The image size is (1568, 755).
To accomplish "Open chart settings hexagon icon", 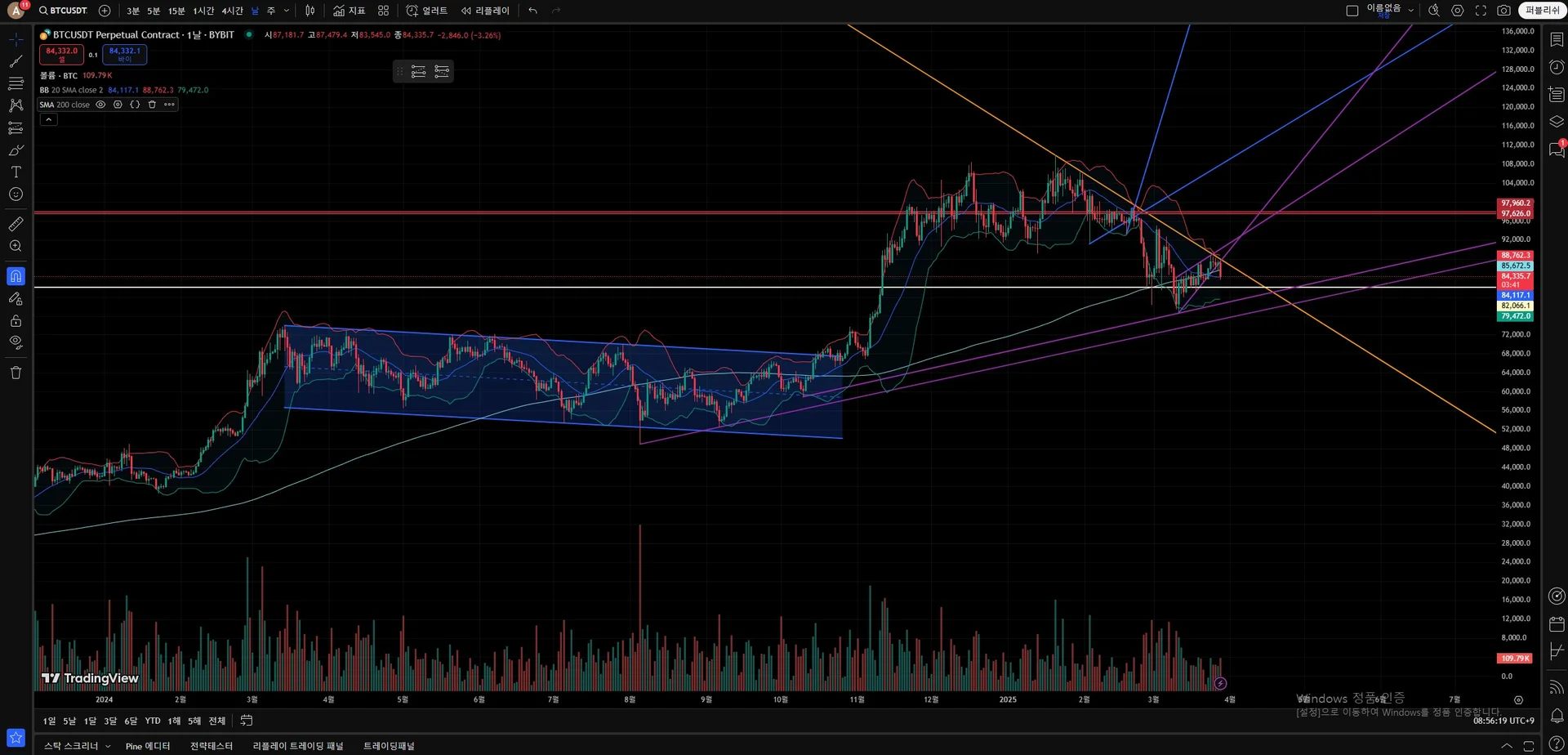I will [1457, 11].
